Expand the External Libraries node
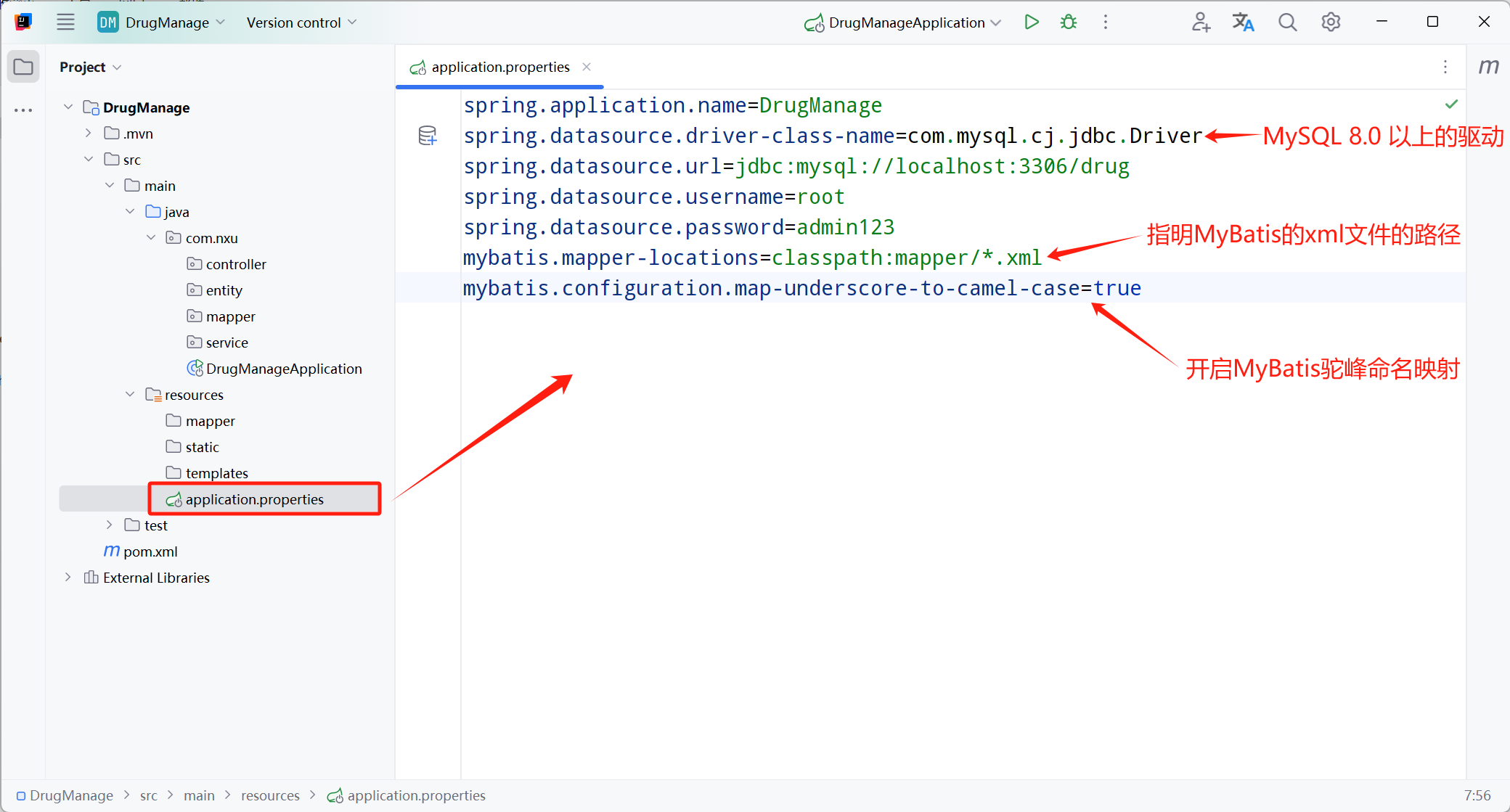The image size is (1510, 812). [68, 578]
